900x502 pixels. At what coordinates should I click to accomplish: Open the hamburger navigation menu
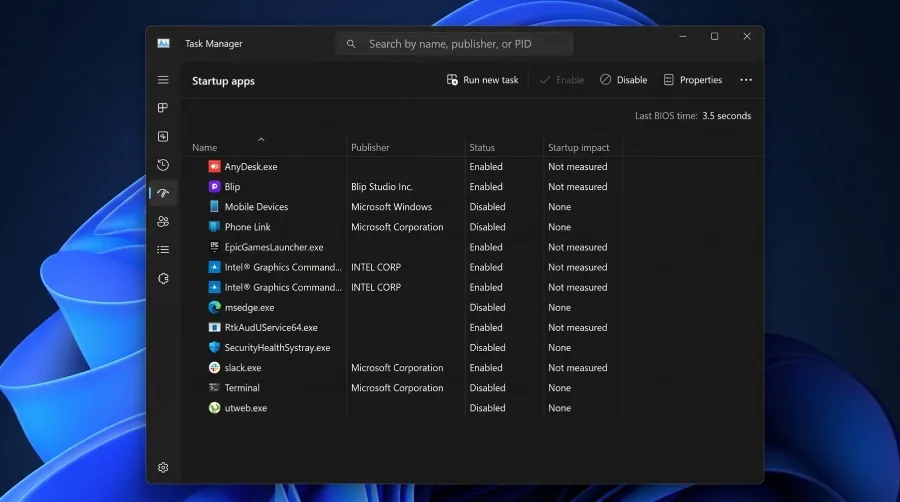[x=163, y=80]
